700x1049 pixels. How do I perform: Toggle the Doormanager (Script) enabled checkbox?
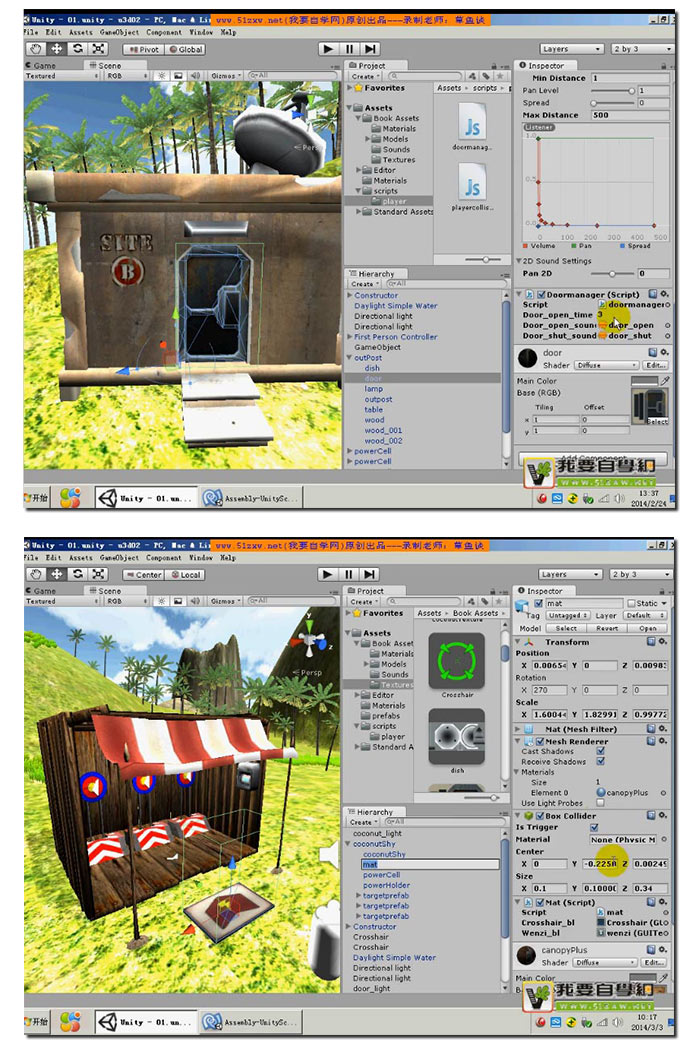pyautogui.click(x=541, y=294)
